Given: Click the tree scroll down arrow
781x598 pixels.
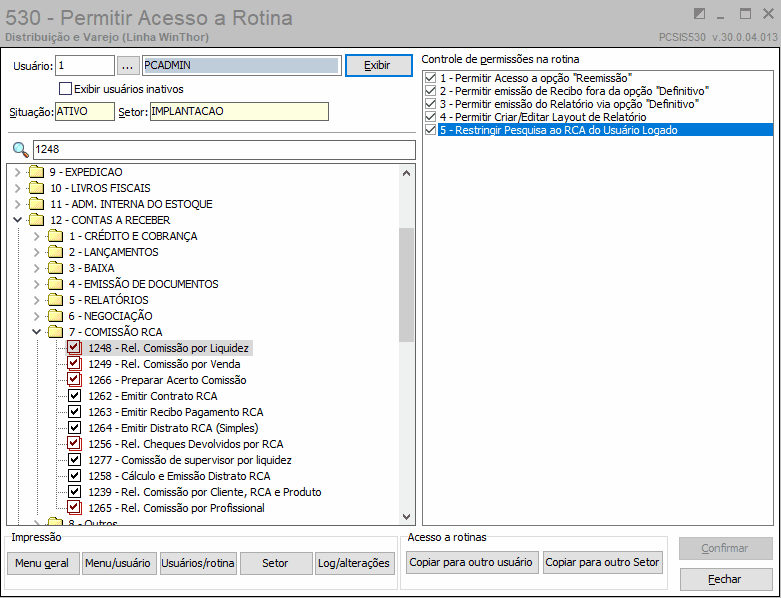Looking at the screenshot, I should (406, 517).
